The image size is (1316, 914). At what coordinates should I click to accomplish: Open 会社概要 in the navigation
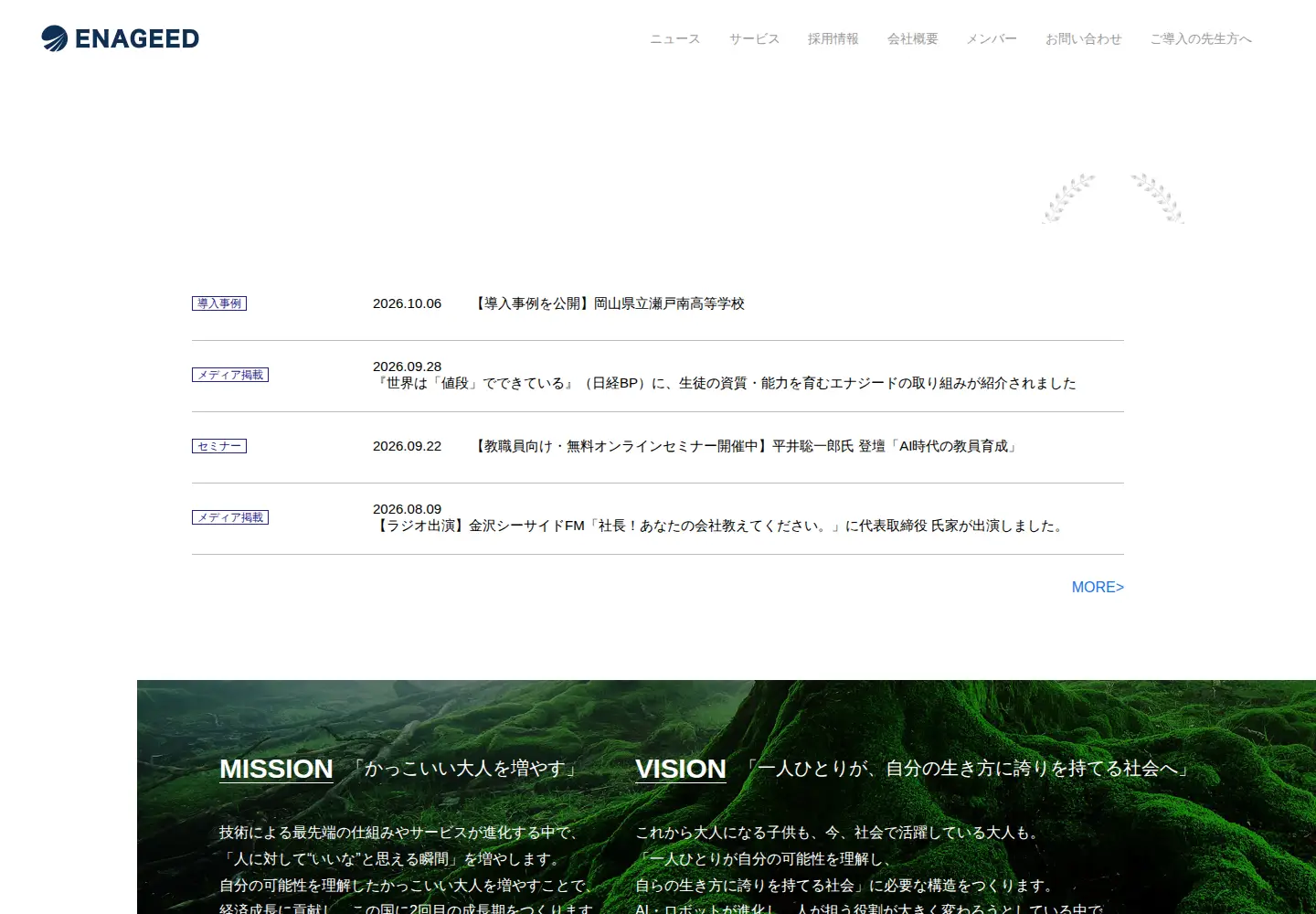[x=913, y=38]
